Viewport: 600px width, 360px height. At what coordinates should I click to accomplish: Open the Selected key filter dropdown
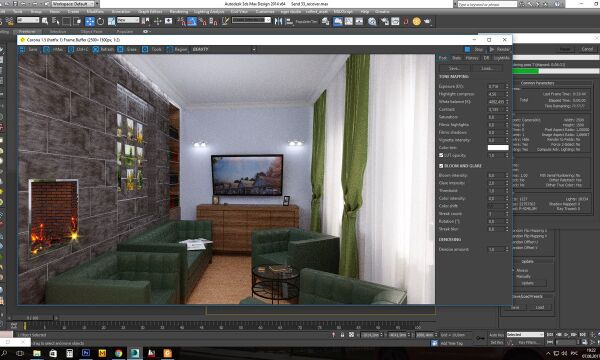(x=525, y=334)
